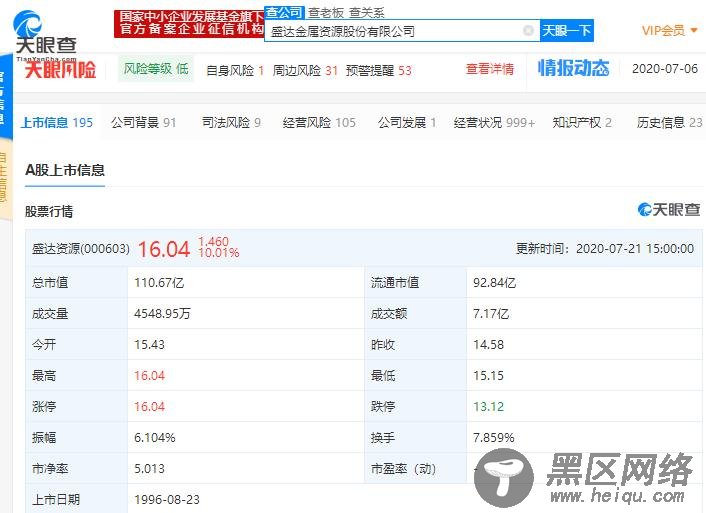Click the 7.859% turnover rate value

(x=493, y=438)
